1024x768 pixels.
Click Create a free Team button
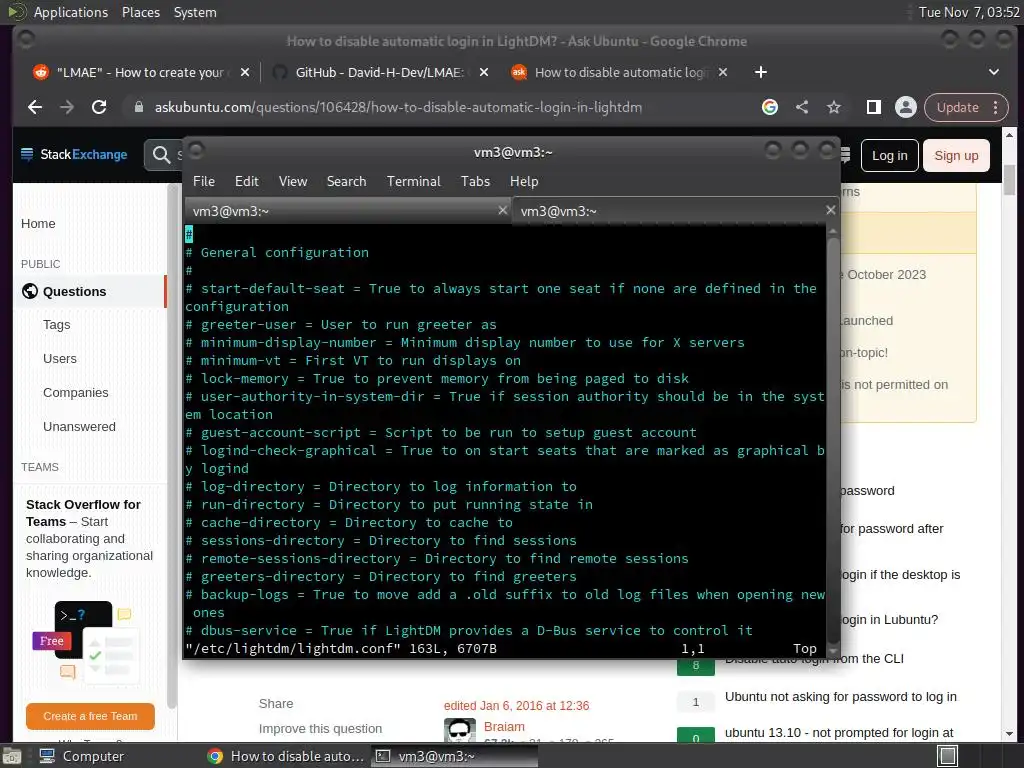pos(90,716)
